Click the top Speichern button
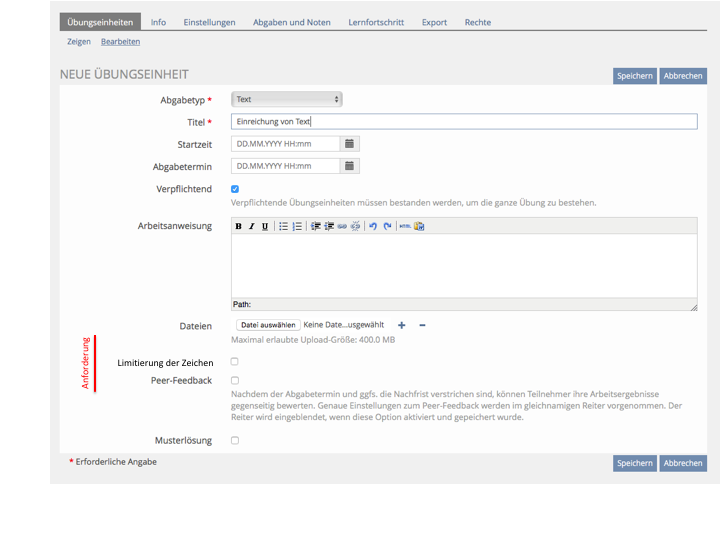The height and width of the screenshot is (540, 720). coord(634,76)
